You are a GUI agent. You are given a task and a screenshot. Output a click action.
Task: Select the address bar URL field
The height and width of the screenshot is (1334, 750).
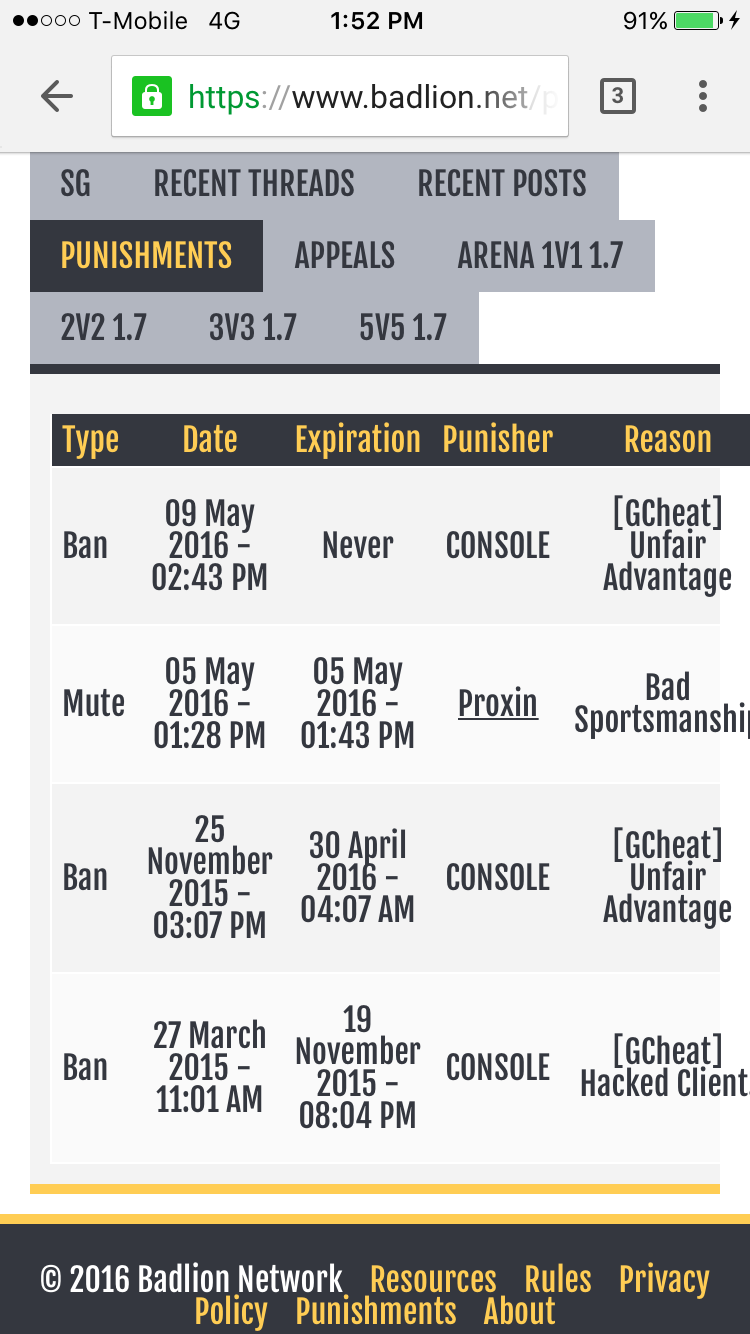click(340, 96)
